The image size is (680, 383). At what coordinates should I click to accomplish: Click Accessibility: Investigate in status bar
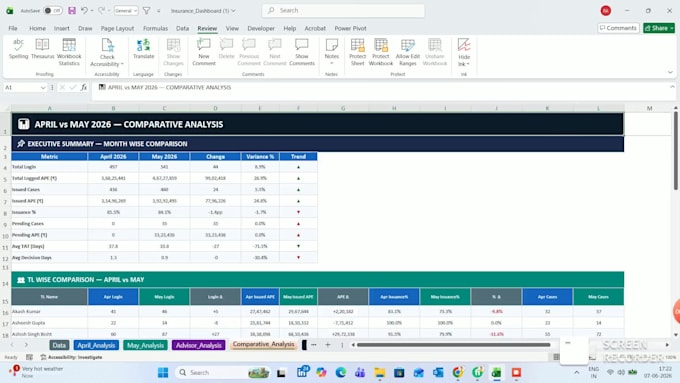(x=71, y=357)
